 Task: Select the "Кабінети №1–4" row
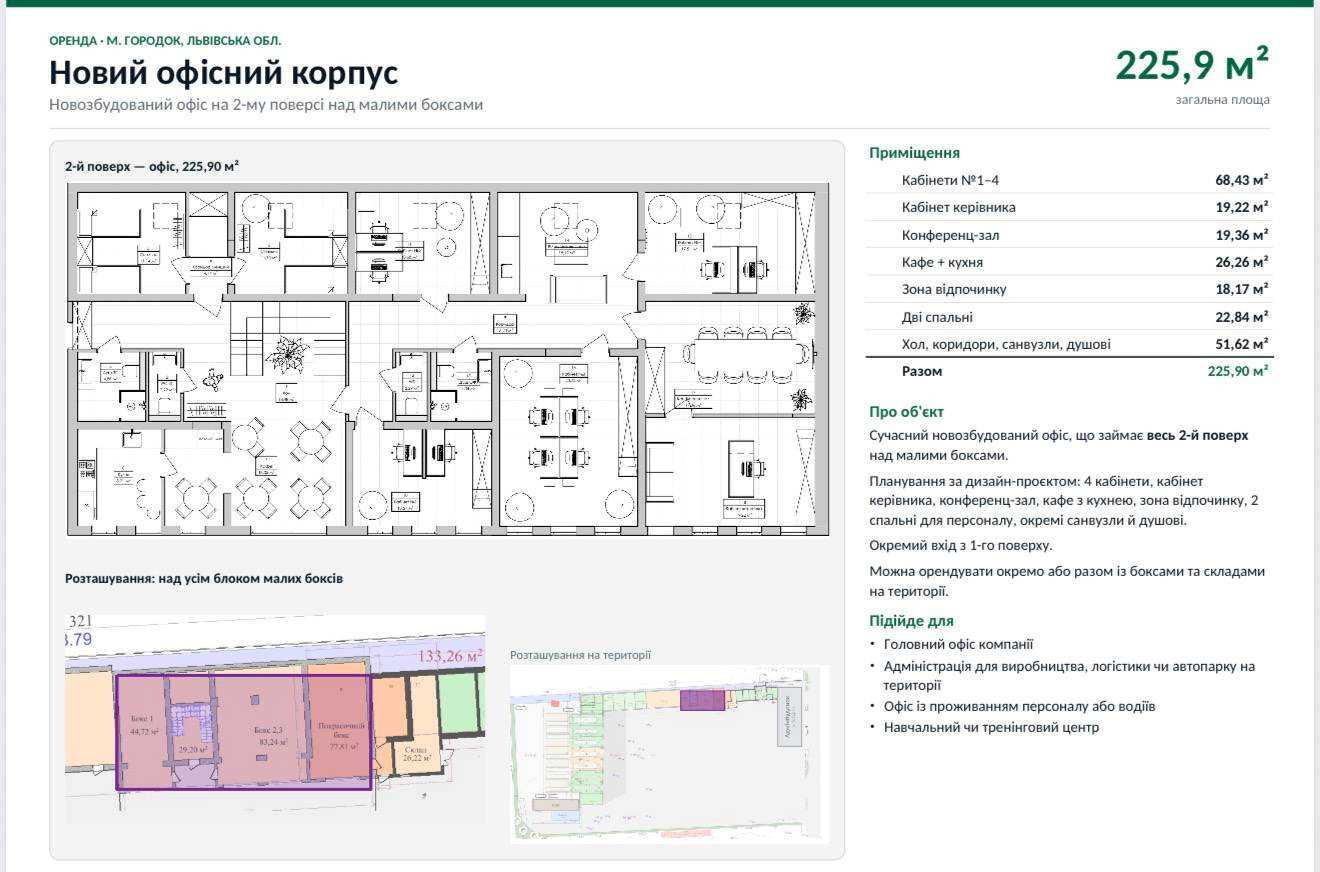point(1071,180)
